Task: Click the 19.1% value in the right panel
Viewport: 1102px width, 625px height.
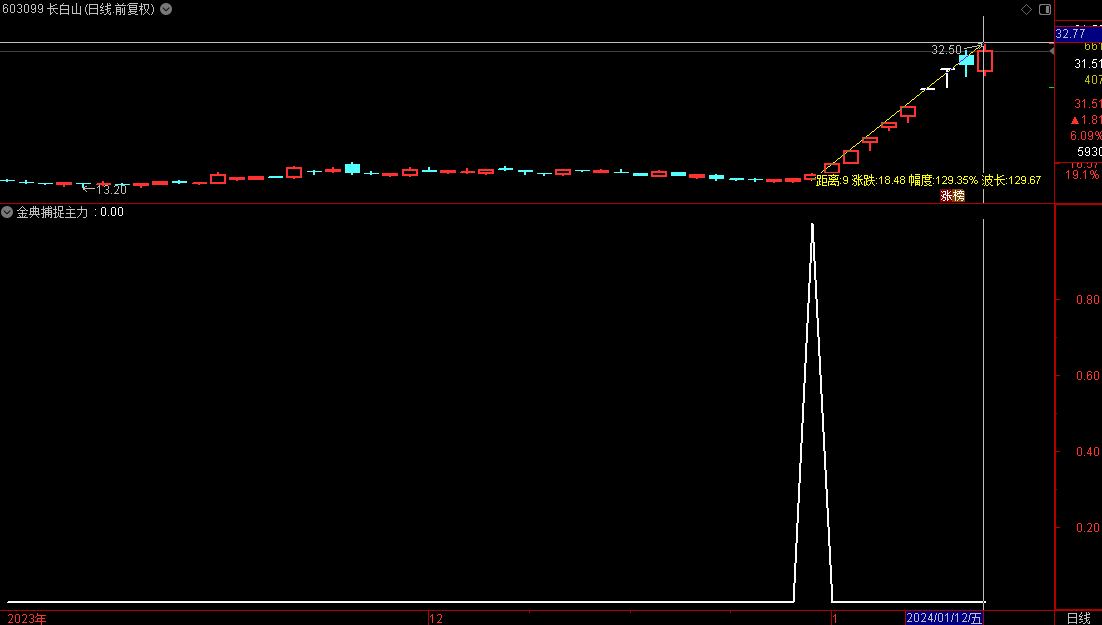Action: click(x=1082, y=174)
